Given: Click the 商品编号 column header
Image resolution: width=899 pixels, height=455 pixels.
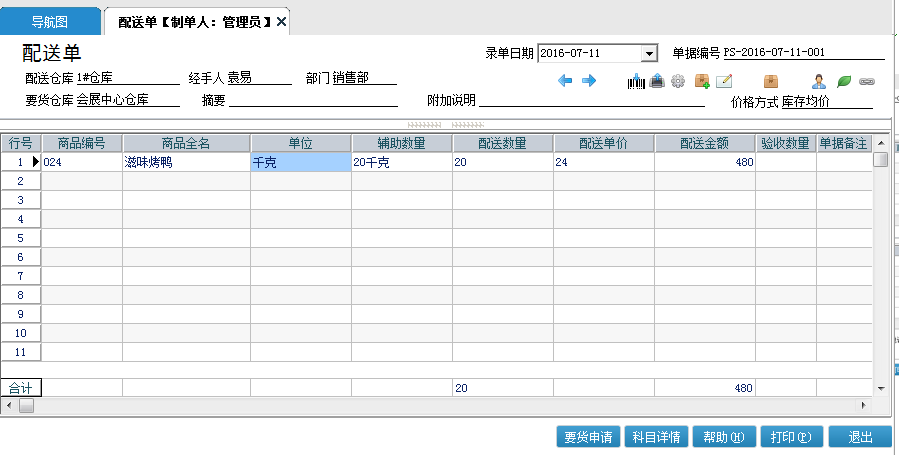Looking at the screenshot, I should click(x=82, y=143).
